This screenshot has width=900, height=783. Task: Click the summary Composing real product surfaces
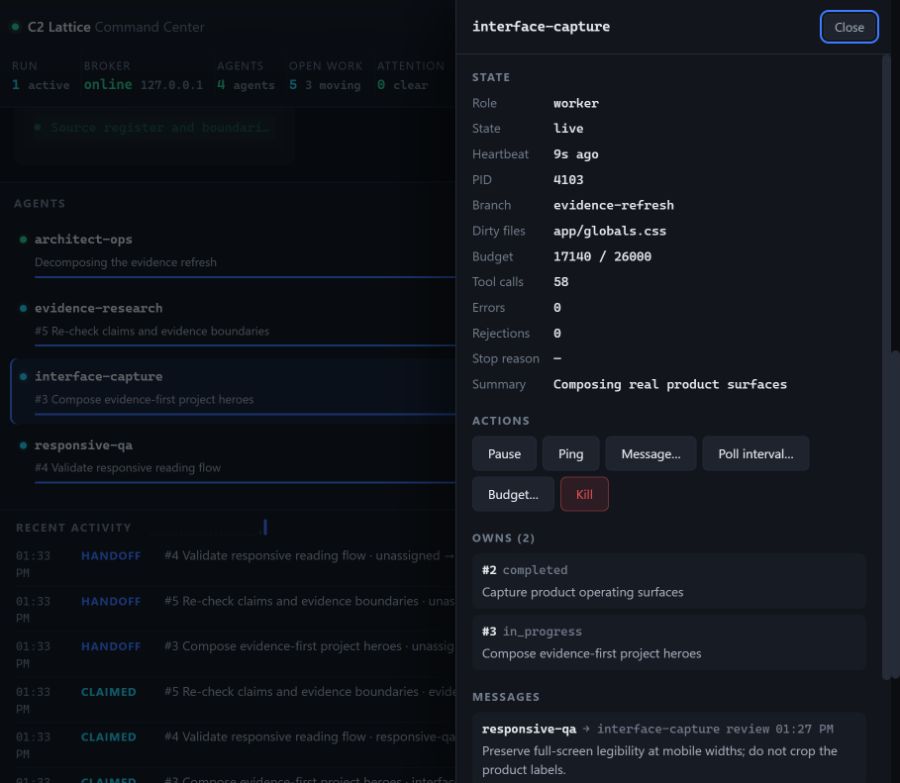pos(670,384)
